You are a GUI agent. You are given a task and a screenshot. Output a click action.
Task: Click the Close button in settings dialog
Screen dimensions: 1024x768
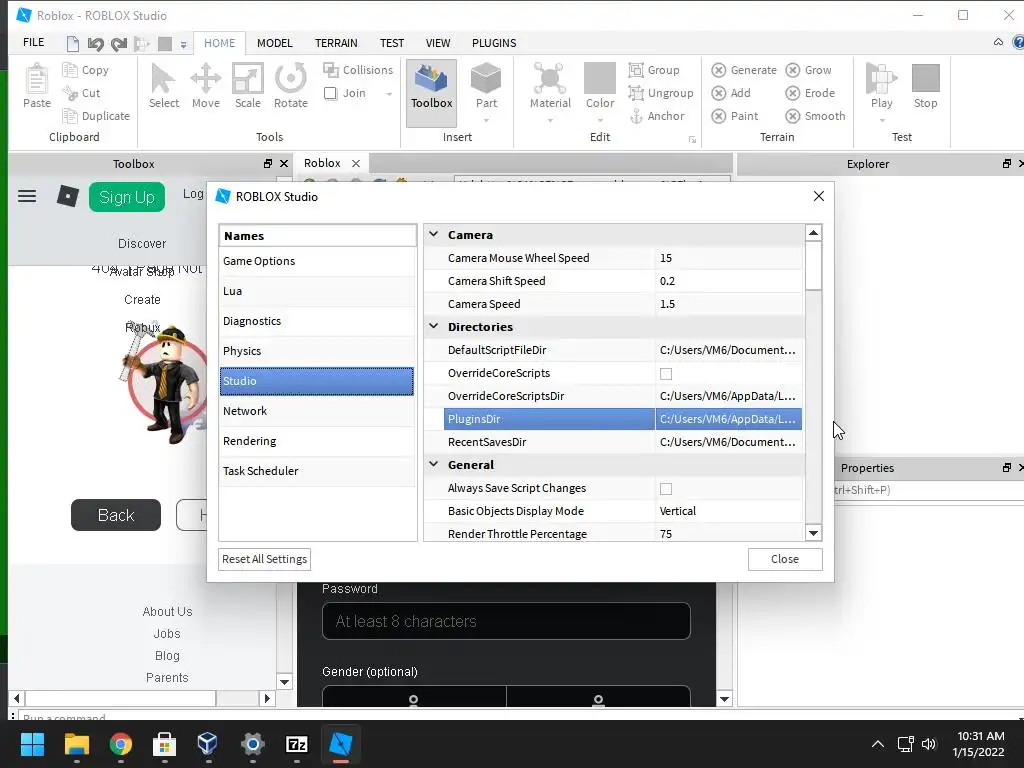click(784, 559)
